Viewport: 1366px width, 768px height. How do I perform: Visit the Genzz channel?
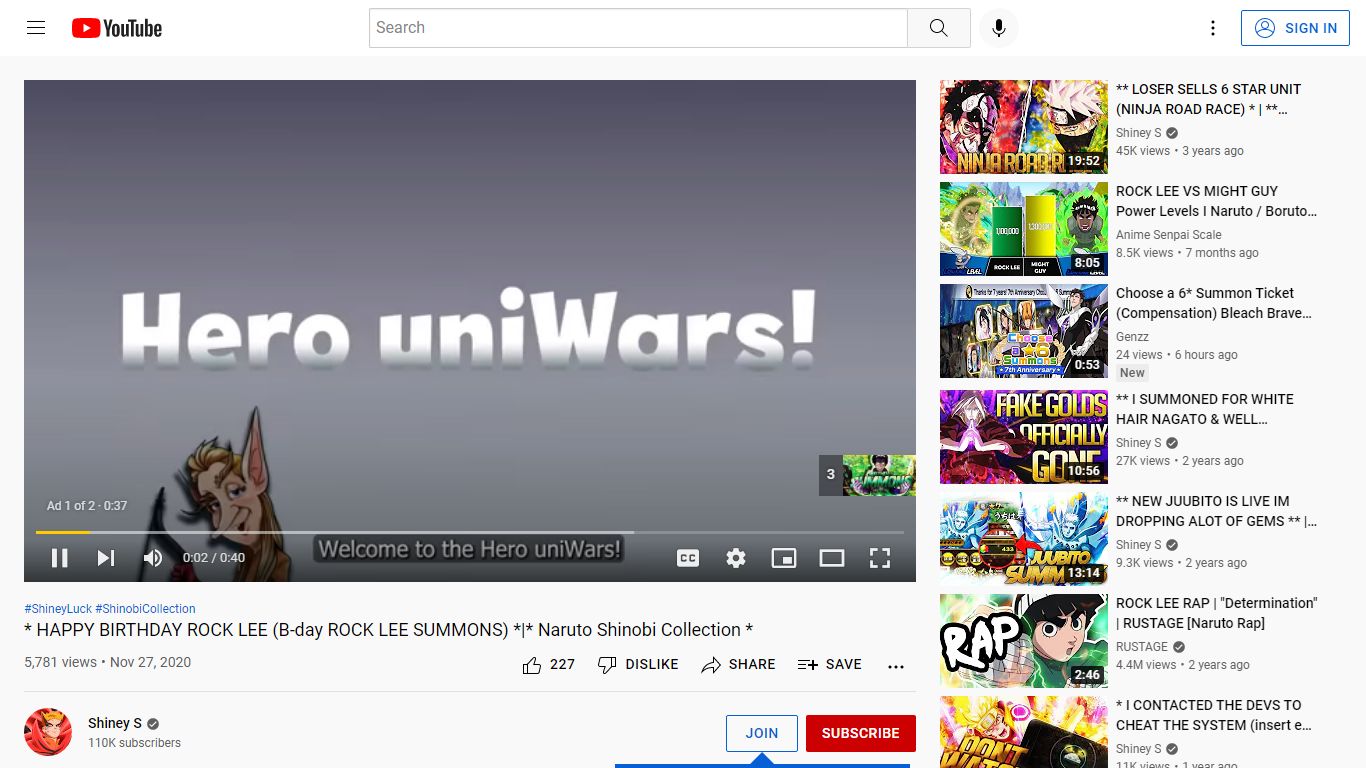point(1133,337)
